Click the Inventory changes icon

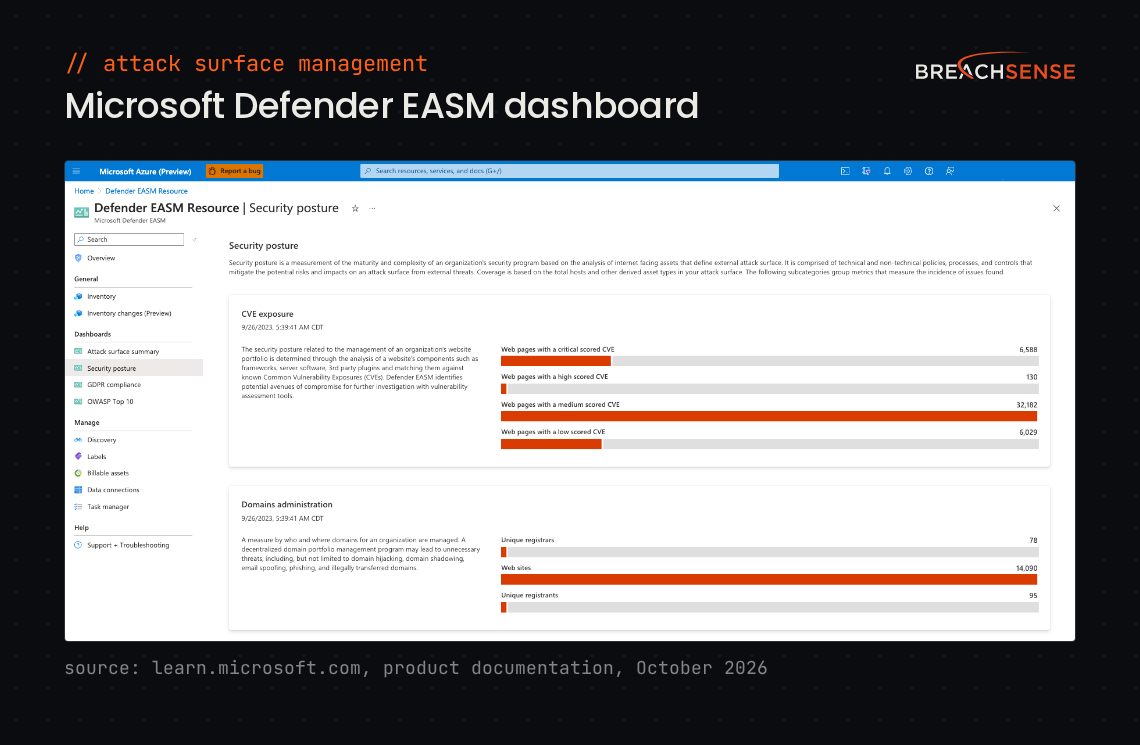point(78,313)
